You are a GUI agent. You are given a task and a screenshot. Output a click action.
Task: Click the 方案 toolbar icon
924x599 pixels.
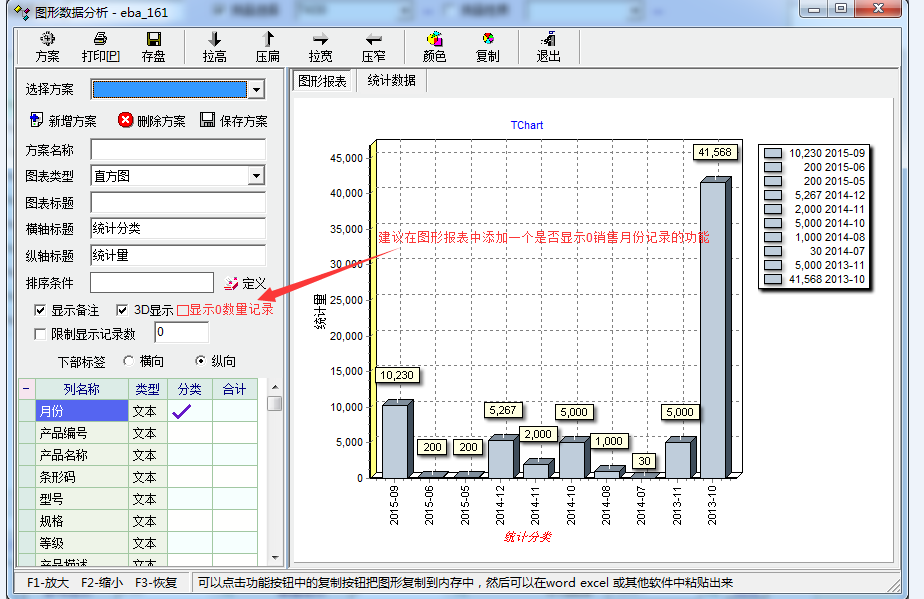[x=47, y=46]
